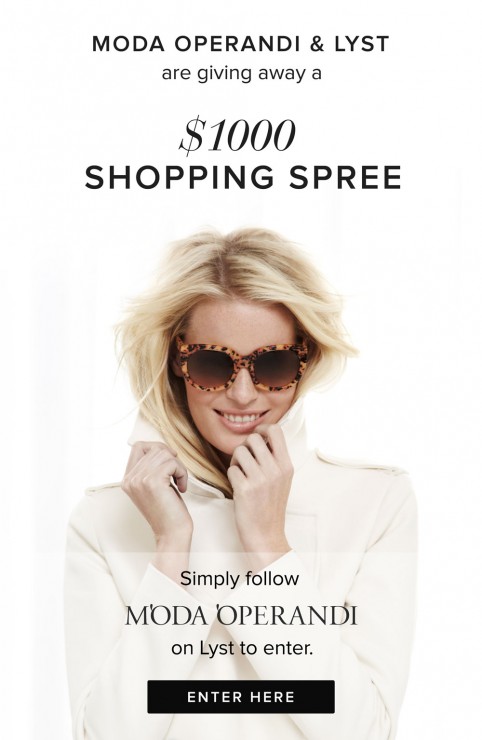Click the dollar sign in the prize amount
The height and width of the screenshot is (740, 482).
(192, 137)
